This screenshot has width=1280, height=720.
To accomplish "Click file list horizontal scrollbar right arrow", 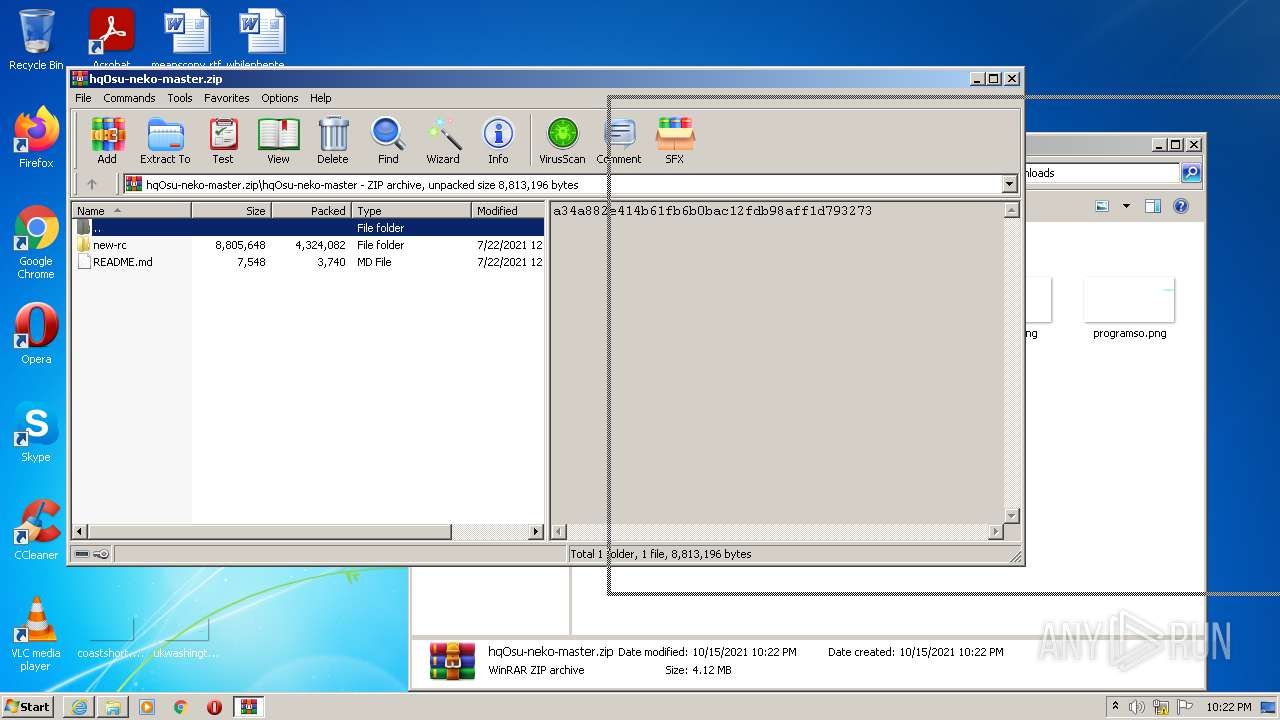I will [x=536, y=532].
